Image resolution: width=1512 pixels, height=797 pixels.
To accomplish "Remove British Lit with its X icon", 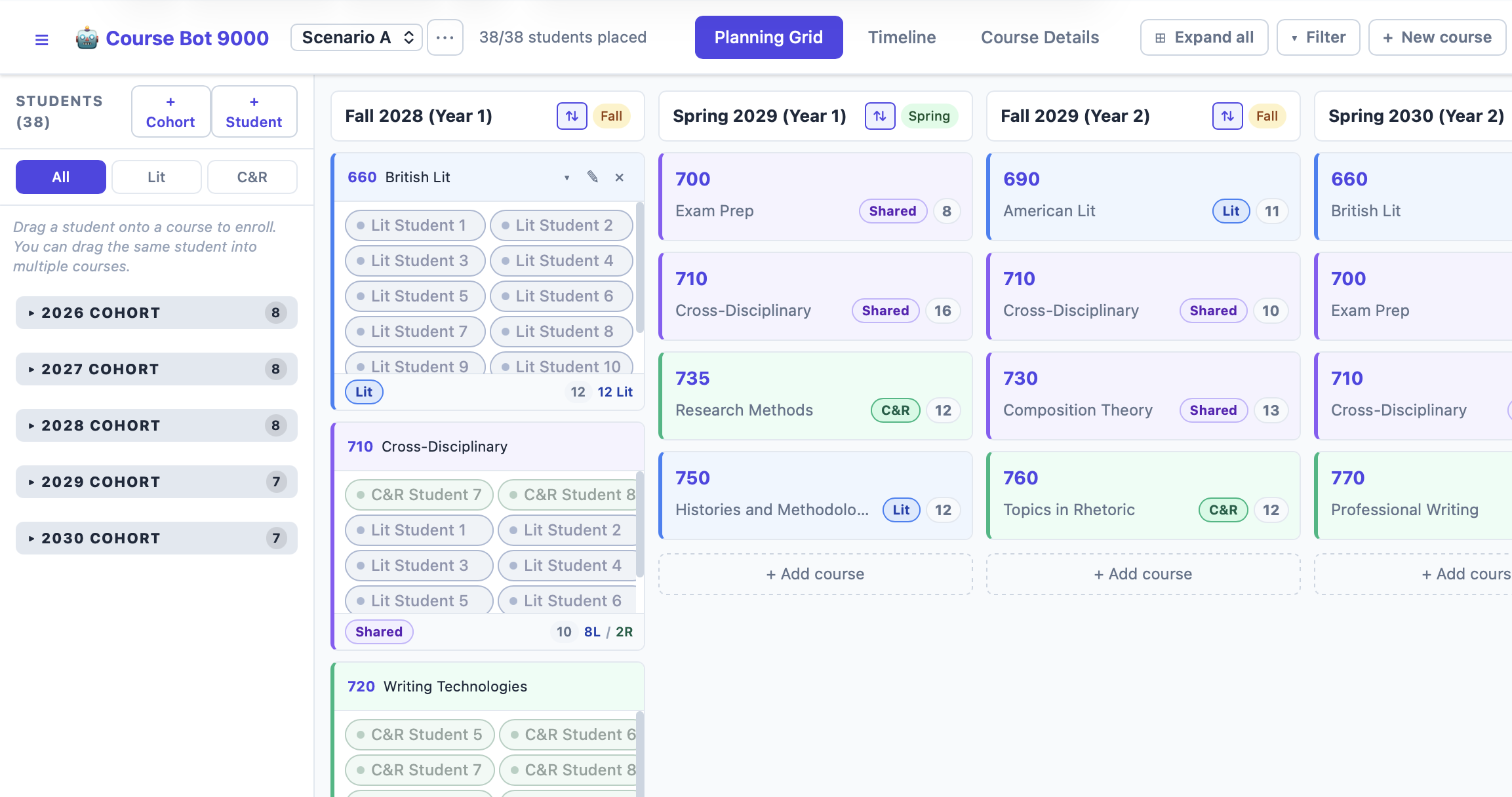I will [x=619, y=177].
